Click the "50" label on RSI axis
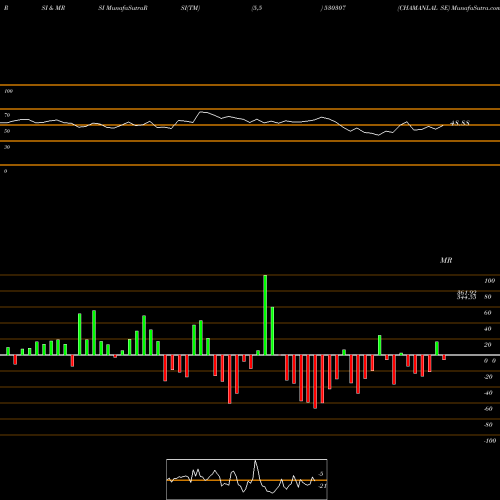This screenshot has width=500, height=500. (x=7, y=131)
